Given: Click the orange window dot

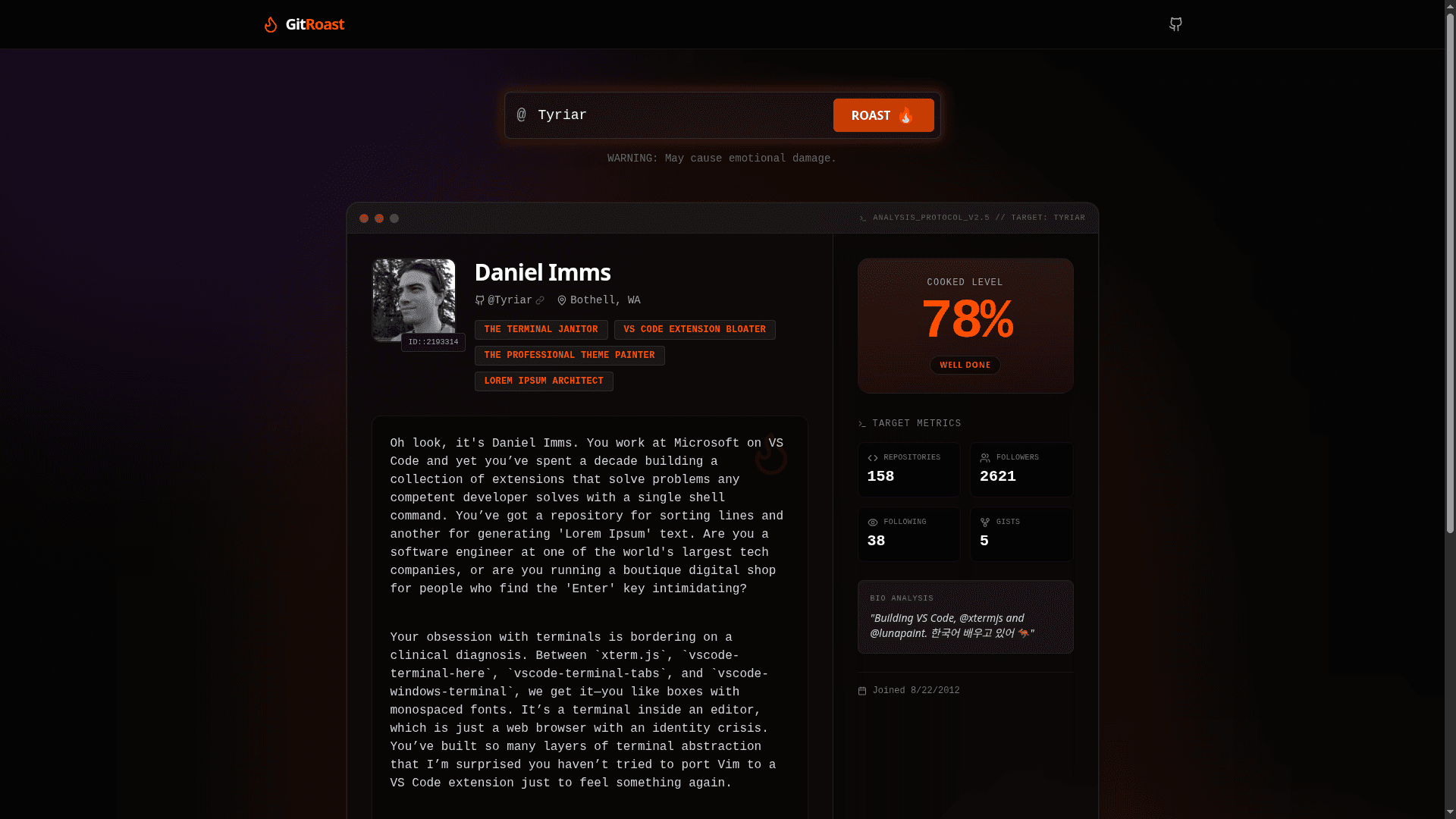Looking at the screenshot, I should tap(379, 218).
